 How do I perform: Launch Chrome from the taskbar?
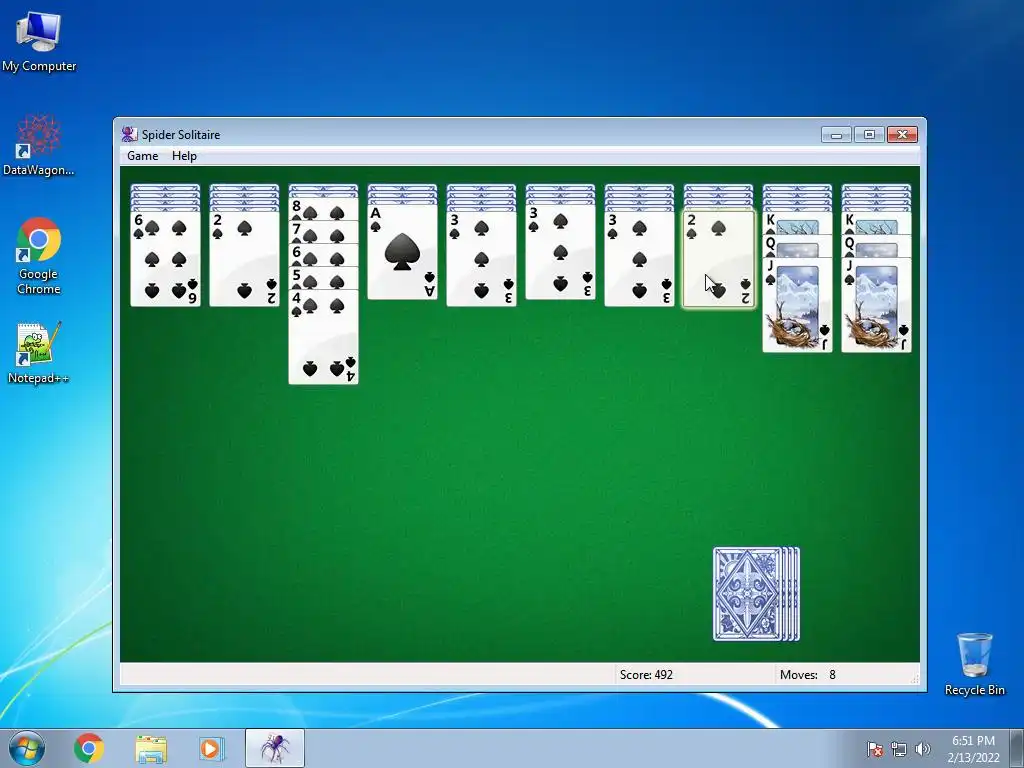click(x=89, y=748)
